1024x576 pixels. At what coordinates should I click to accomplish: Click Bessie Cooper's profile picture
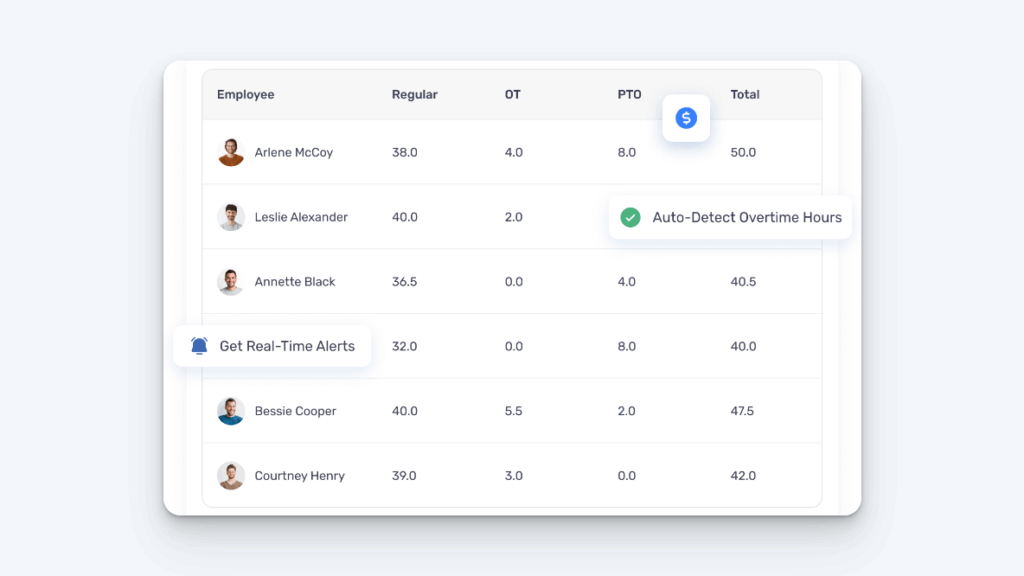[231, 411]
